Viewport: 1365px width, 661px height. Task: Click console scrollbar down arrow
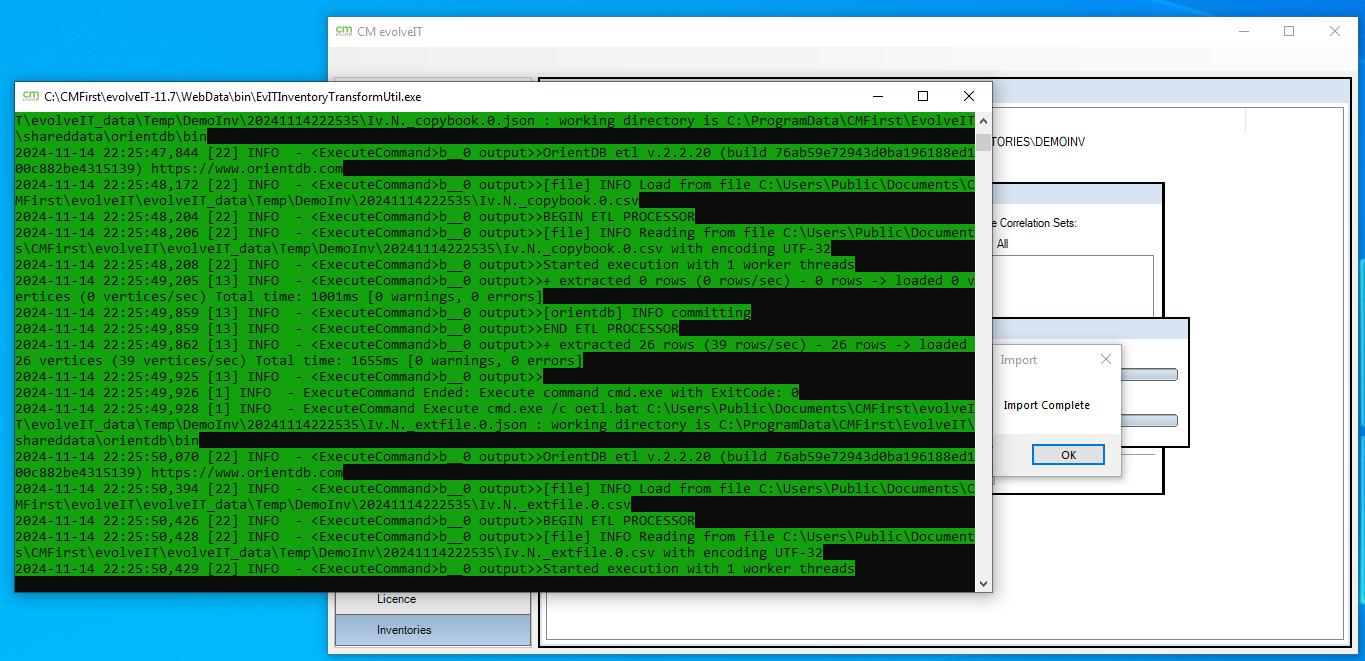(x=983, y=583)
